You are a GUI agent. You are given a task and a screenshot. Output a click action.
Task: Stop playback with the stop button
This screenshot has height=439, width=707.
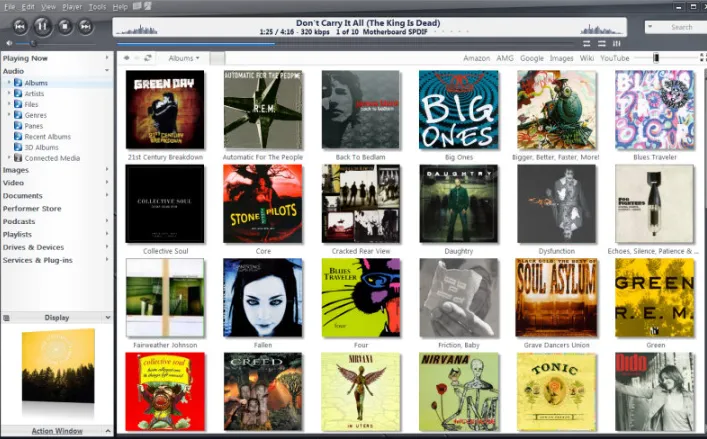pos(64,26)
